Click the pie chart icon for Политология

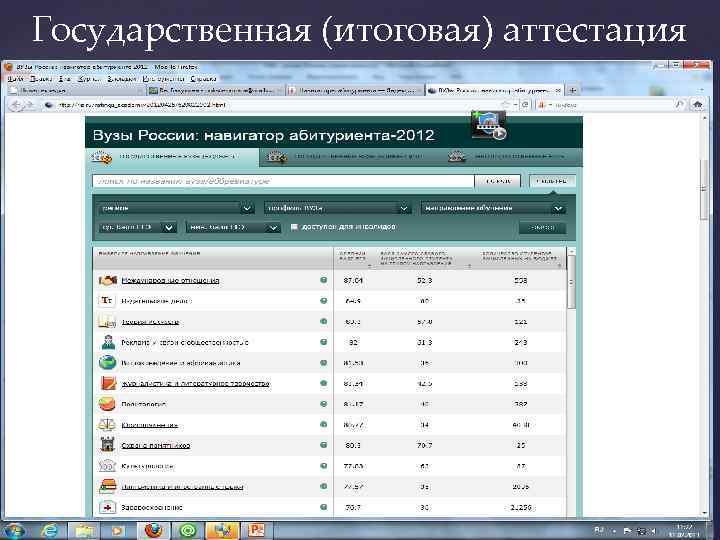pyautogui.click(x=107, y=404)
